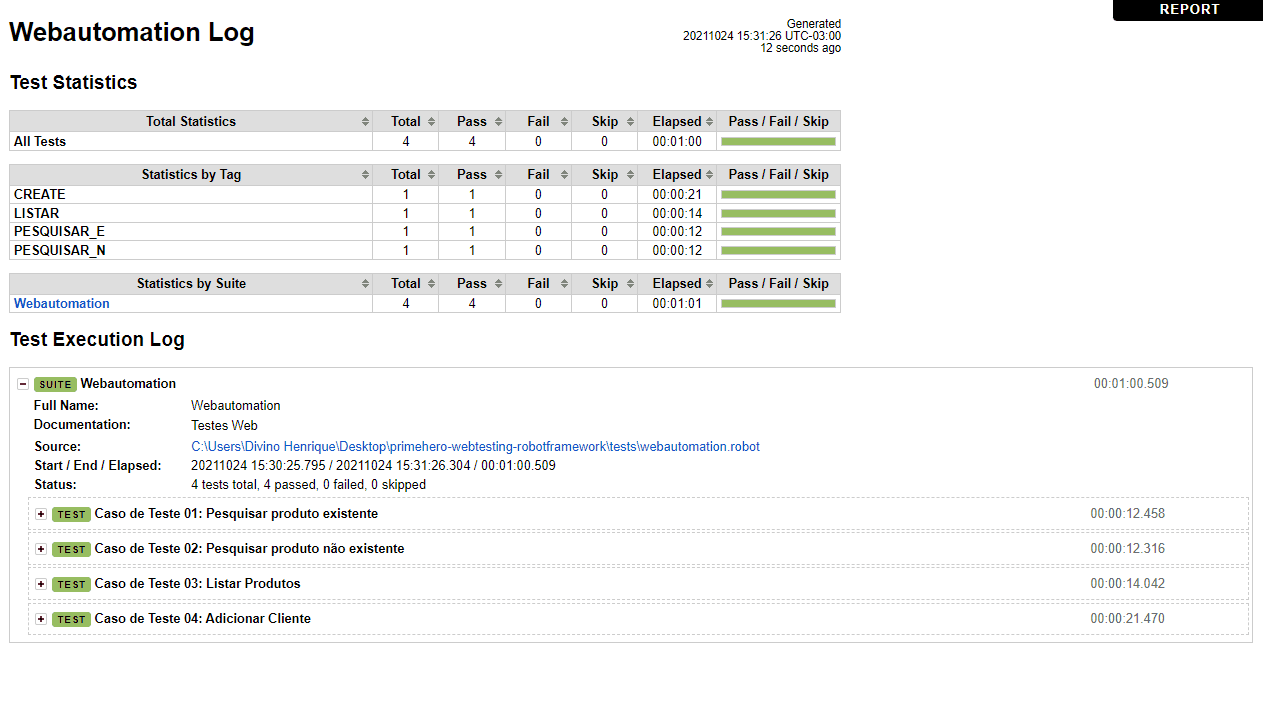The height and width of the screenshot is (715, 1263).
Task: Sort Total Statistics by Pass column
Action: [472, 121]
